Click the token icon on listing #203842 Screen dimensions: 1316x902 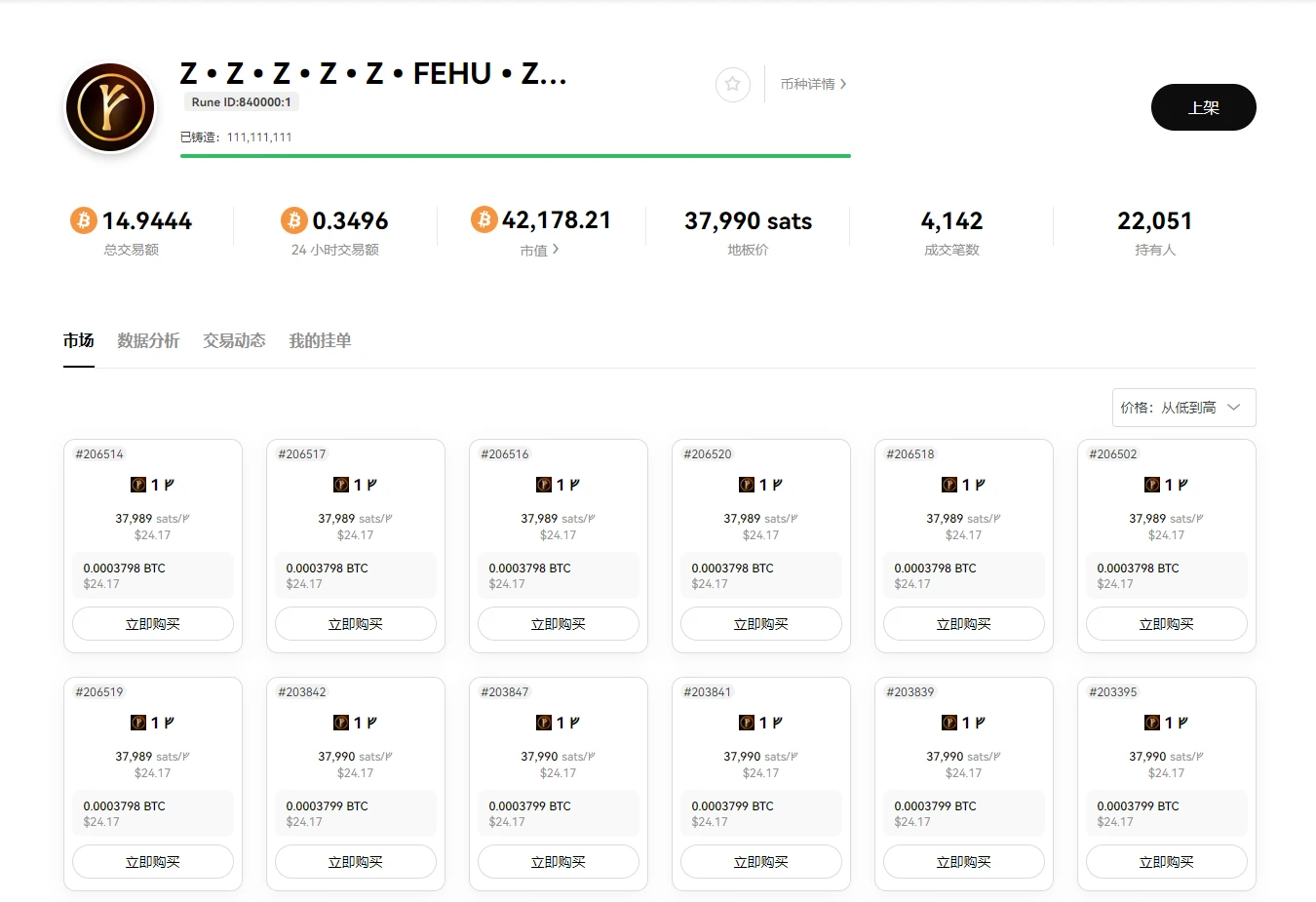click(340, 722)
